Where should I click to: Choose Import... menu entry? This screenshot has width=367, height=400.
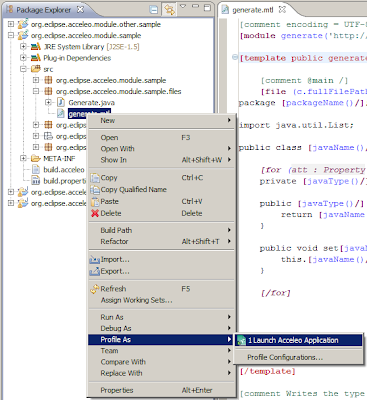[161, 259]
